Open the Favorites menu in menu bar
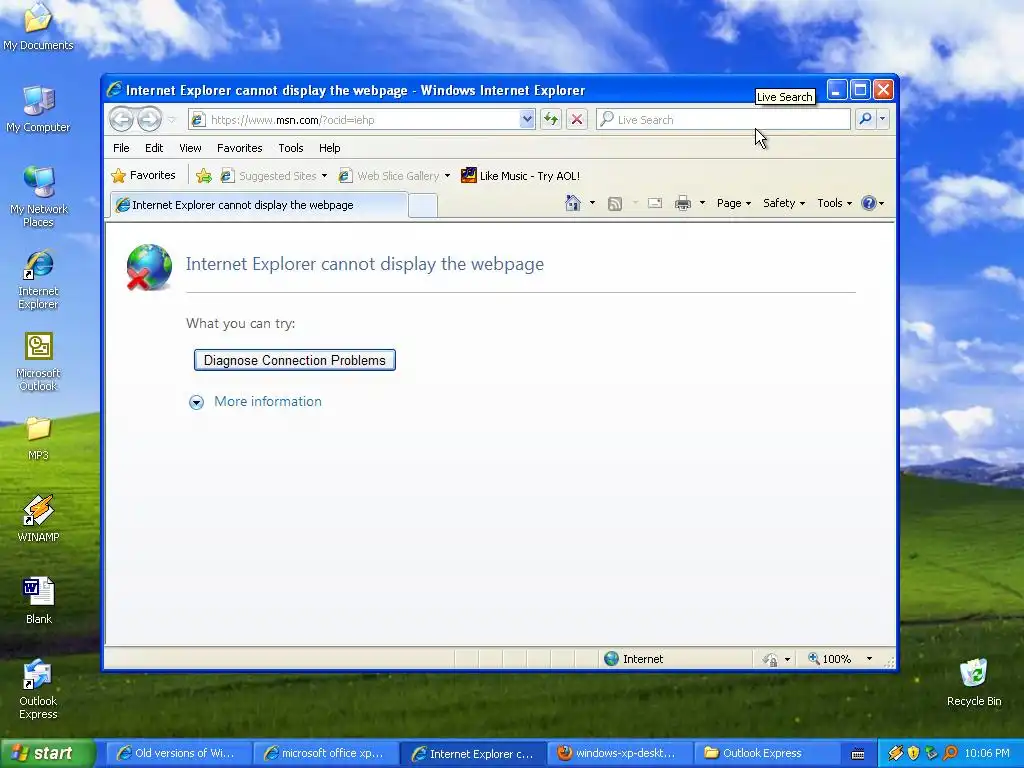 [240, 148]
